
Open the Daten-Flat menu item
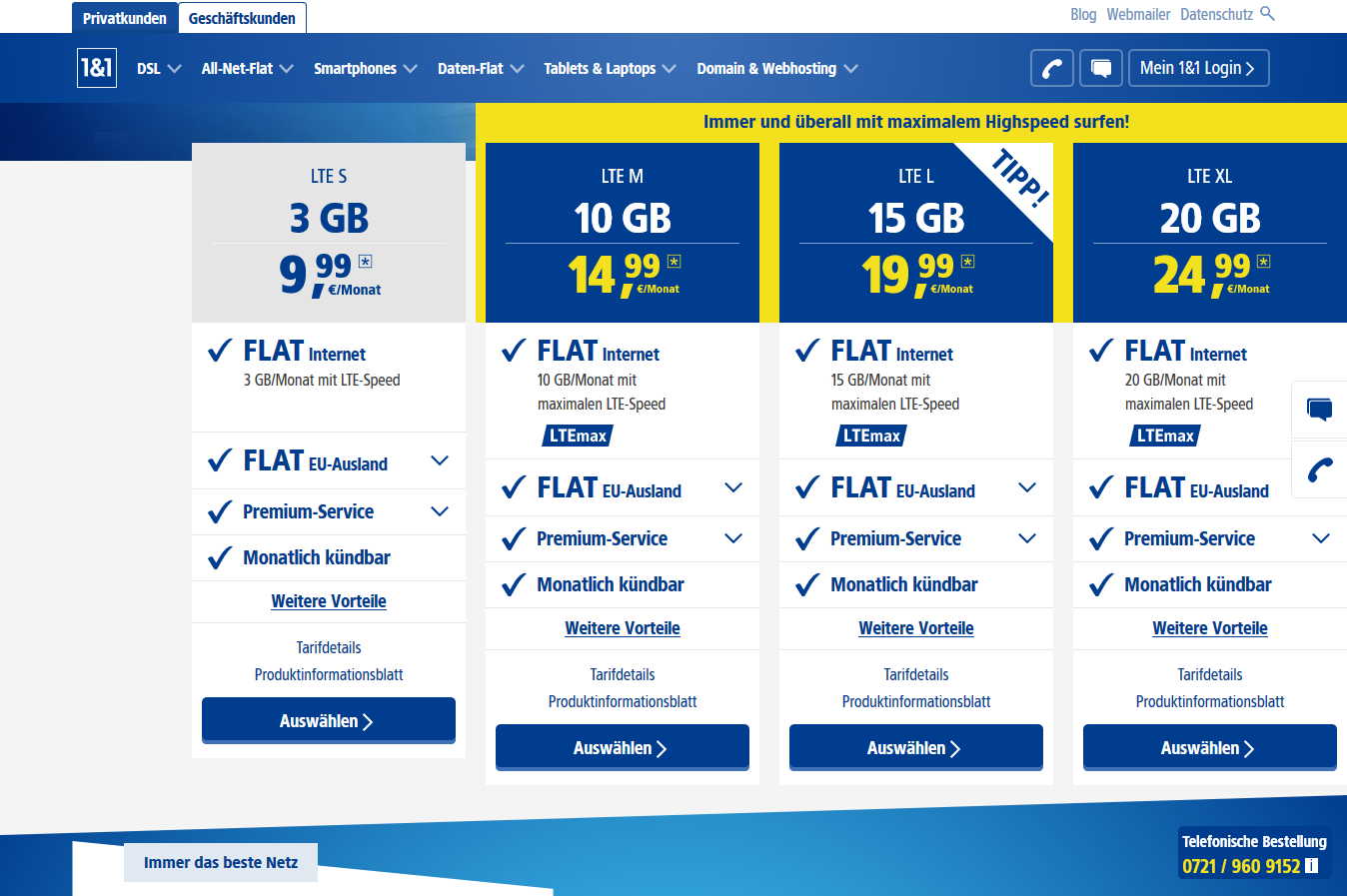472,68
